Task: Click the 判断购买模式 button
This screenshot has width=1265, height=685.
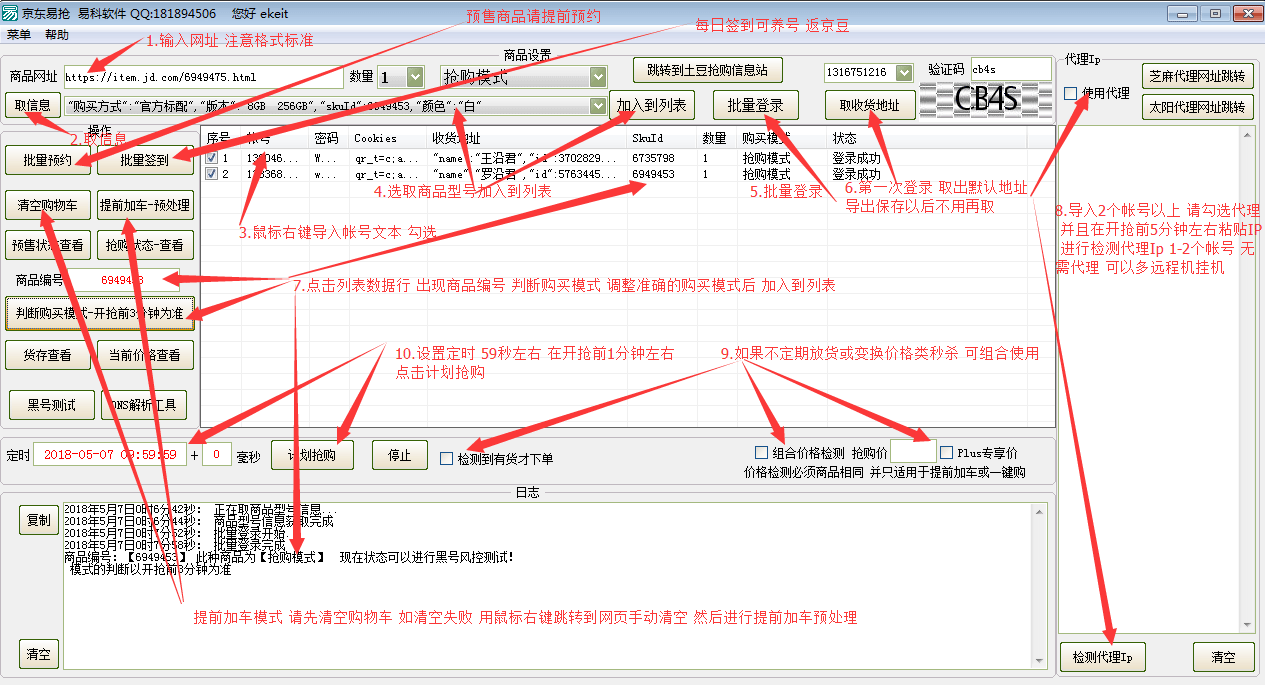Action: [x=99, y=313]
